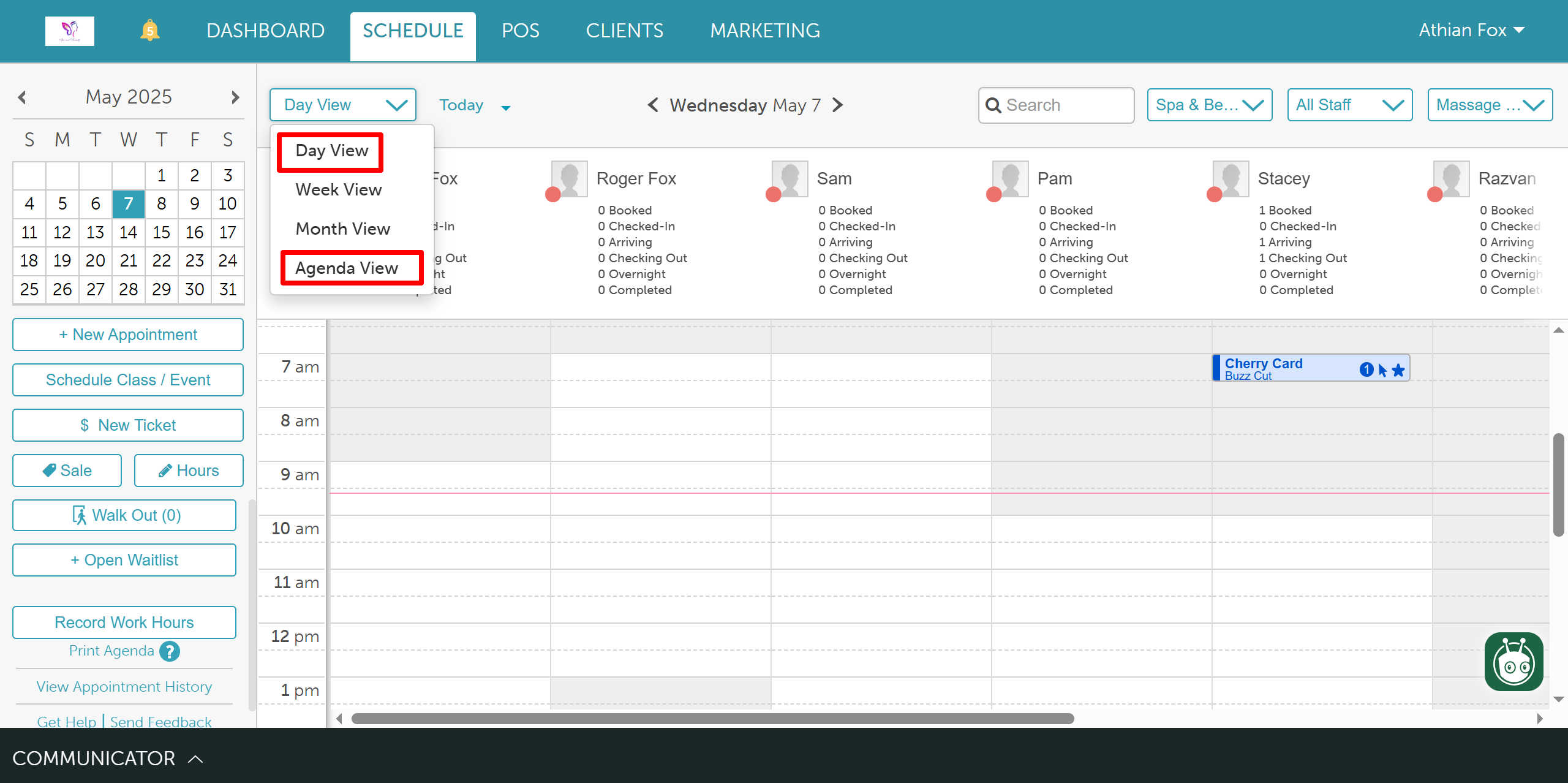
Task: Click Roger Fox's staff avatar
Action: click(x=570, y=178)
